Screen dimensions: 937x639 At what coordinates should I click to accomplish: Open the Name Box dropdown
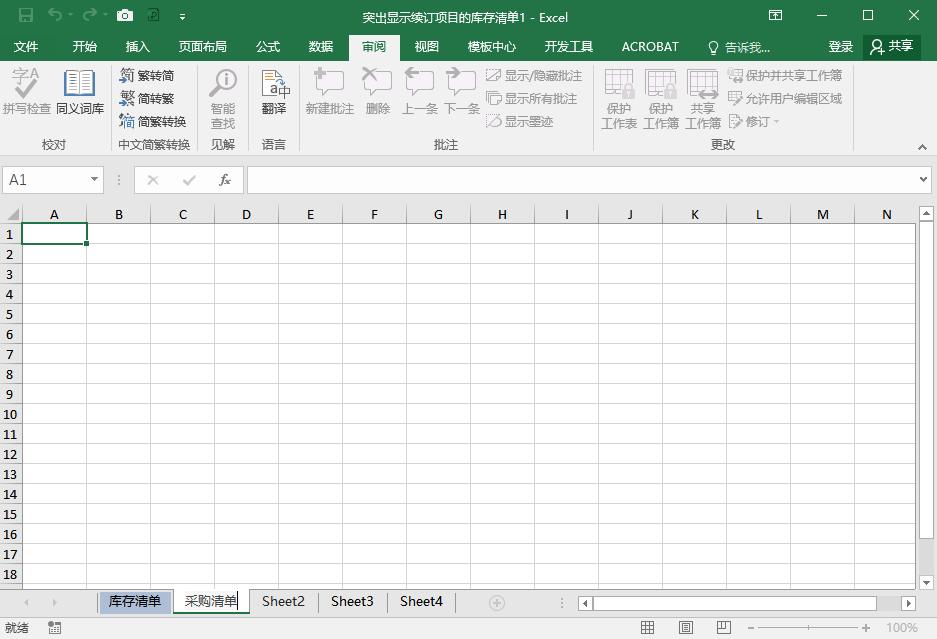point(95,179)
